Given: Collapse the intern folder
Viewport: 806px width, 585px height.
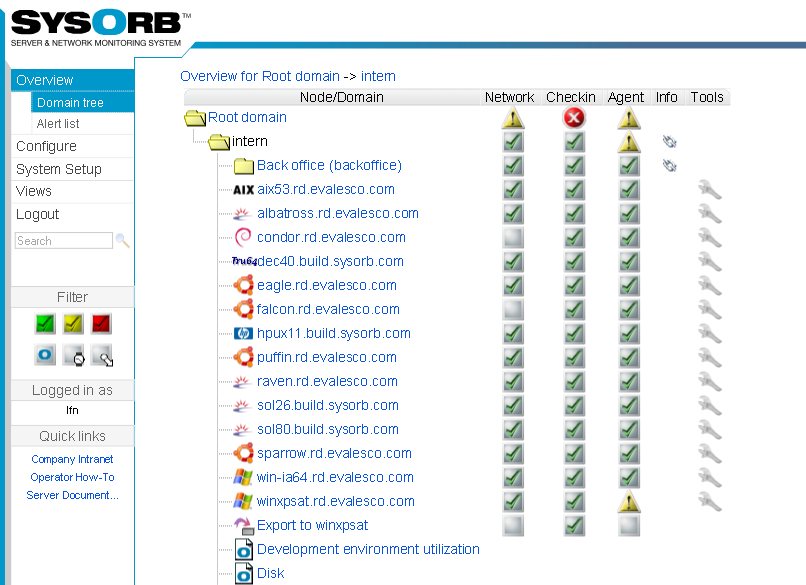Looking at the screenshot, I should point(219,142).
